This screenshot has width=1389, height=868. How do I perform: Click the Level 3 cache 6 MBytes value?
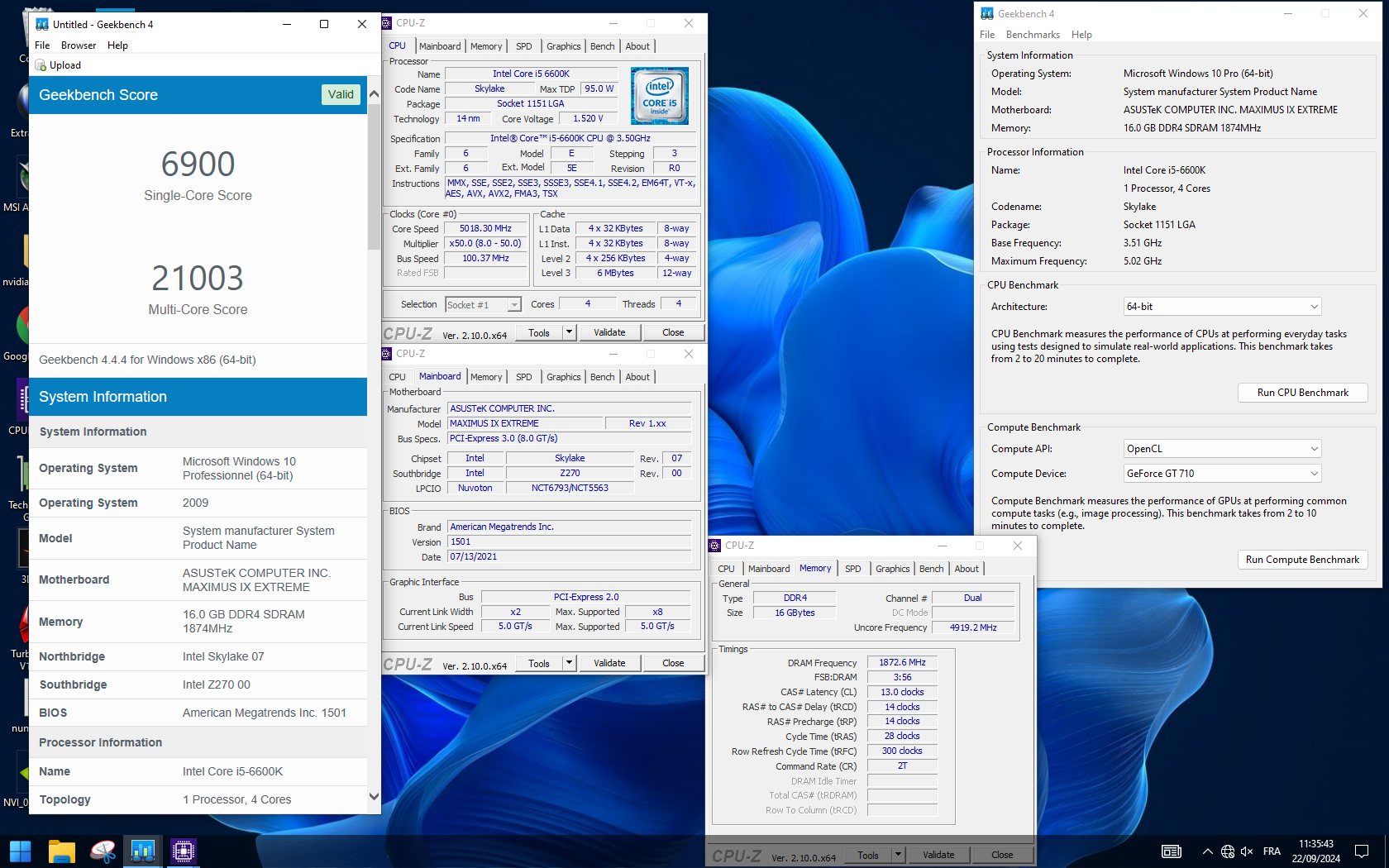point(615,274)
